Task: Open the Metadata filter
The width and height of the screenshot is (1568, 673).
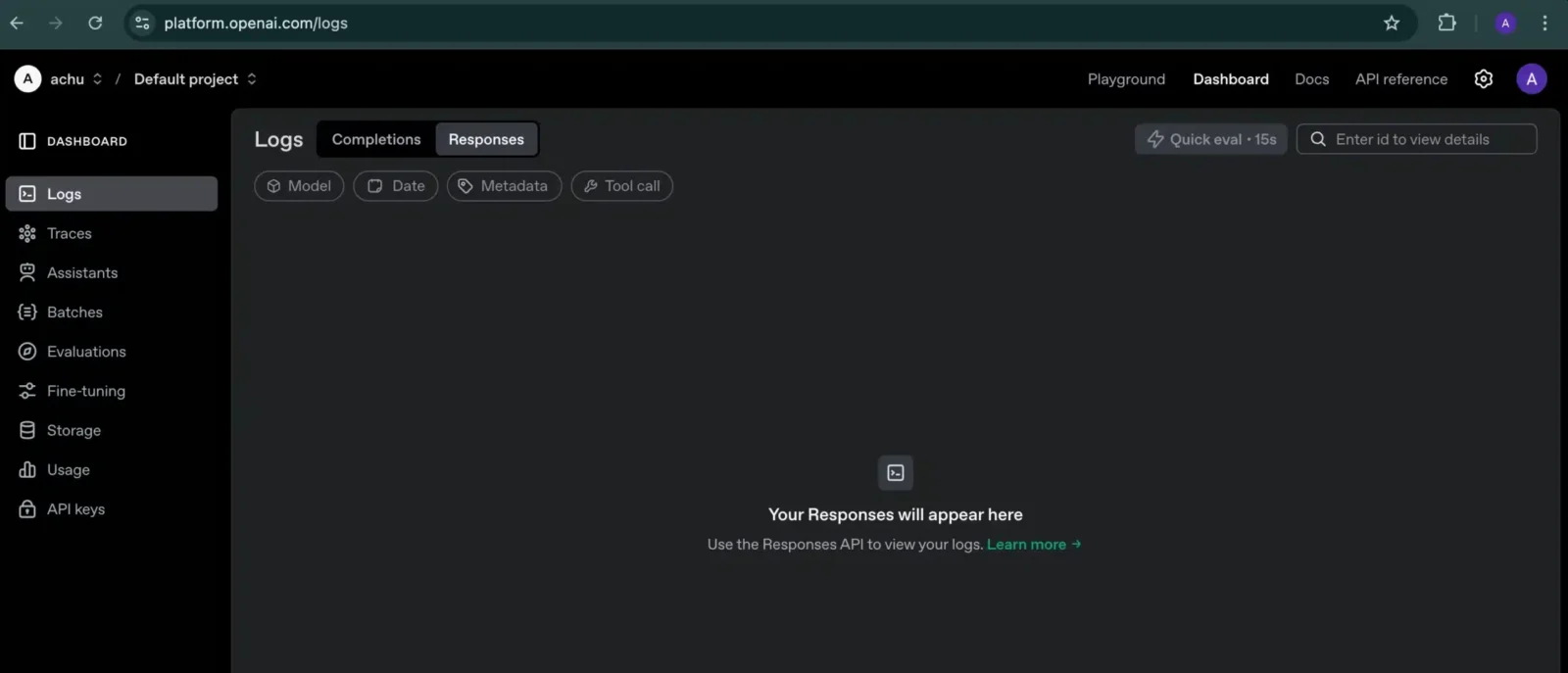Action: pos(505,186)
